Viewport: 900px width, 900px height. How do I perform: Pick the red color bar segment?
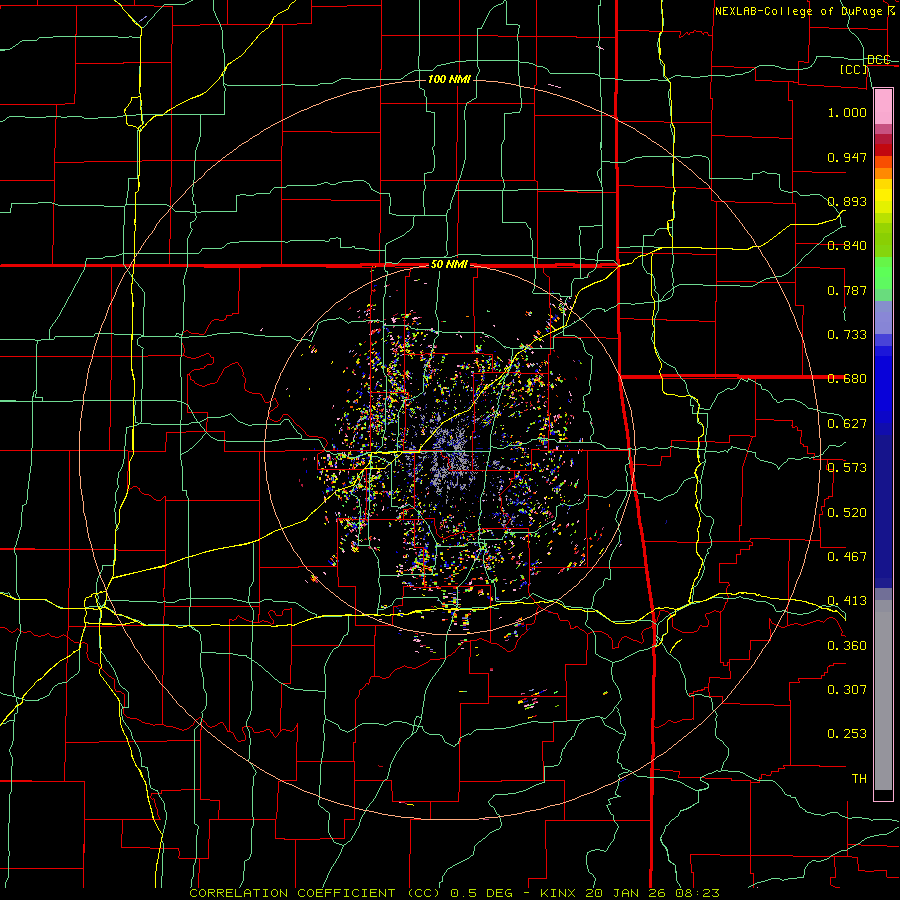click(x=883, y=150)
